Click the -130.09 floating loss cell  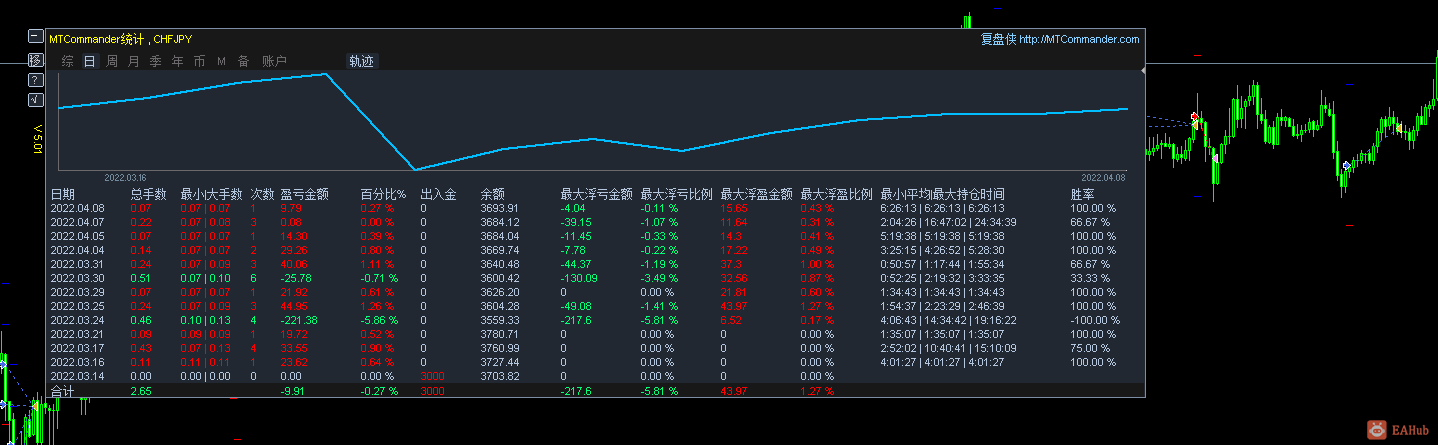pyautogui.click(x=579, y=278)
